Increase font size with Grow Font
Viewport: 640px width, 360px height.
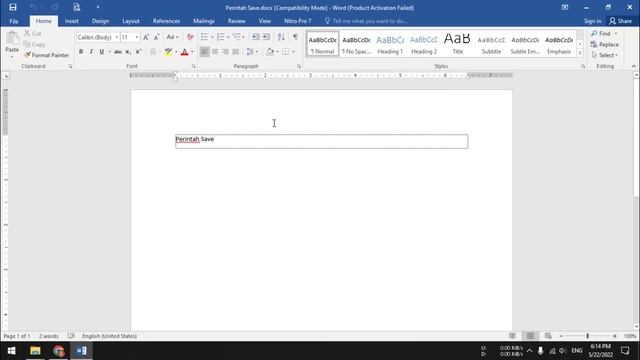pos(146,37)
